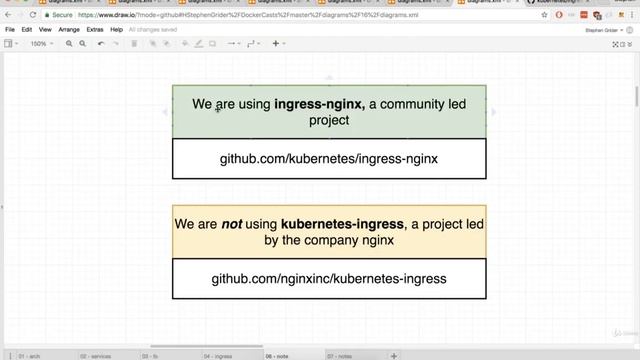
Task: Open the connection arrow style dropdown
Action: (x=233, y=43)
